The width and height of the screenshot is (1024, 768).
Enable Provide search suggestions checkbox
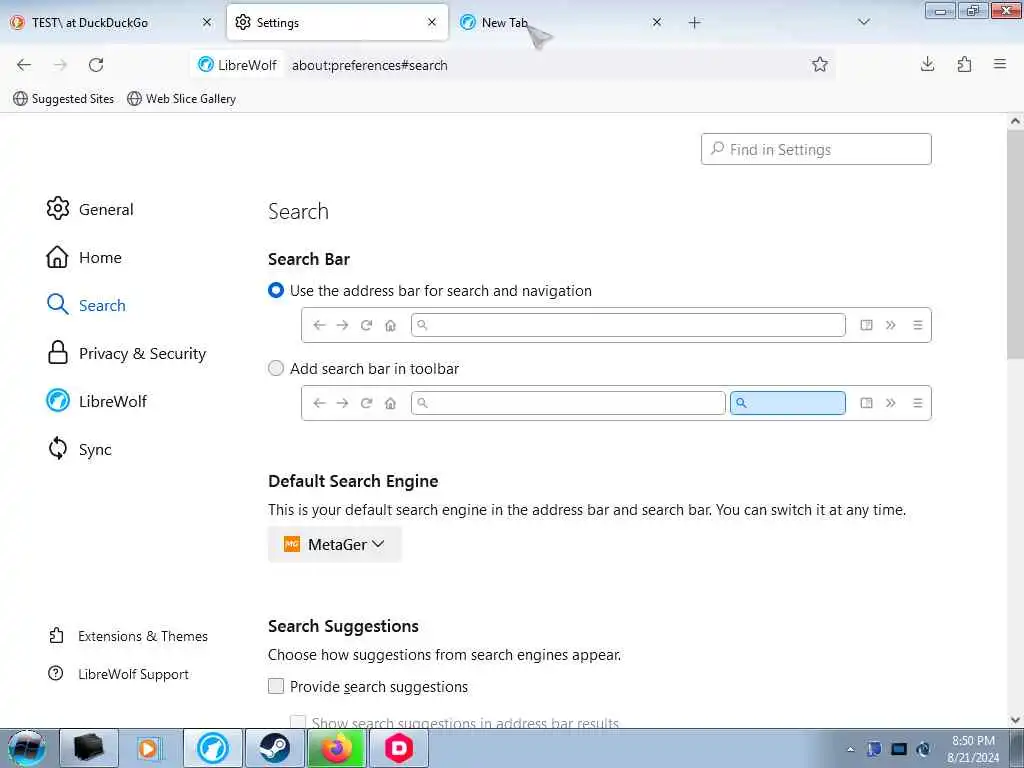tap(276, 686)
